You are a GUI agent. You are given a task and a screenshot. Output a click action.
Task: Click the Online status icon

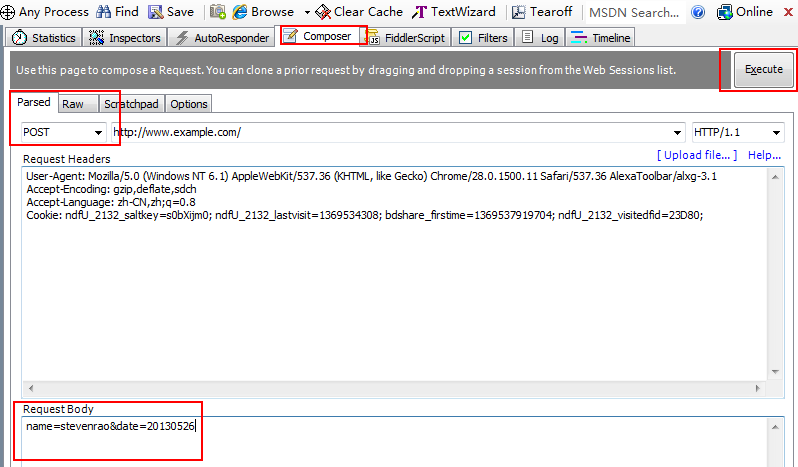tap(724, 12)
